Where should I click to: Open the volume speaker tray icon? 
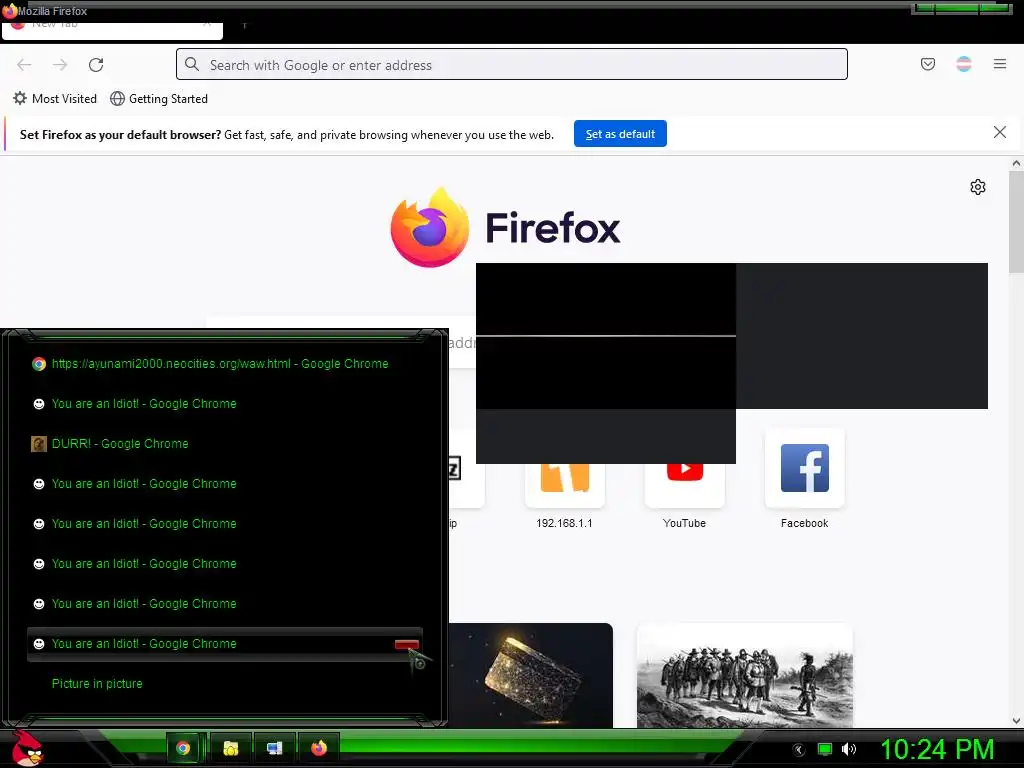click(848, 749)
